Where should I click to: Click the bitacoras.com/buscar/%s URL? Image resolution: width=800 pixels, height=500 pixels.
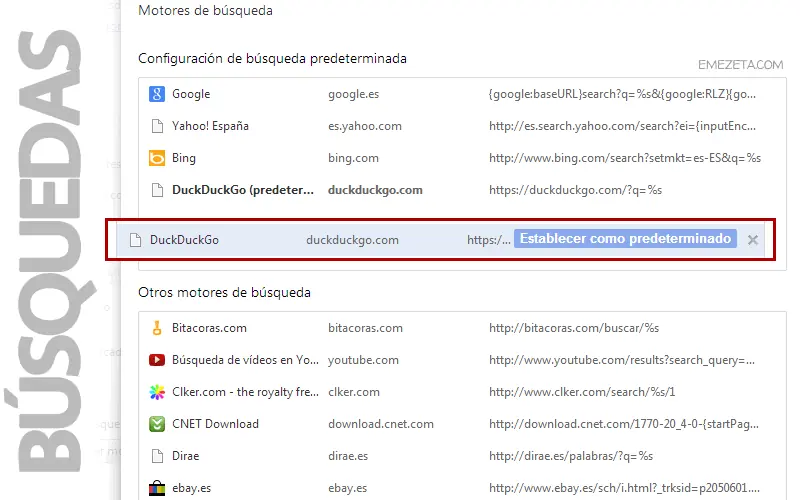pyautogui.click(x=574, y=328)
